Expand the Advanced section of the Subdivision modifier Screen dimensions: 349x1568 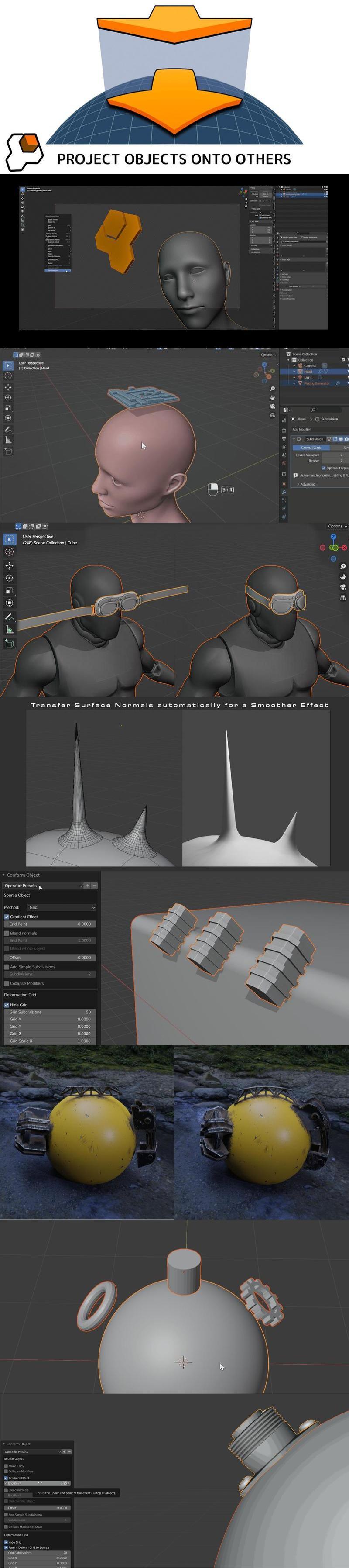306,484
